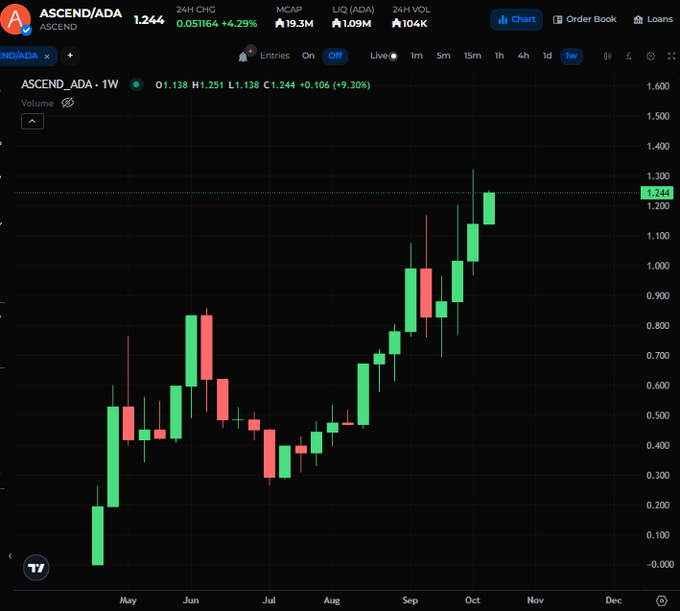Viewport: 680px width, 611px height.
Task: Select the 1d timeframe
Action: [x=547, y=56]
